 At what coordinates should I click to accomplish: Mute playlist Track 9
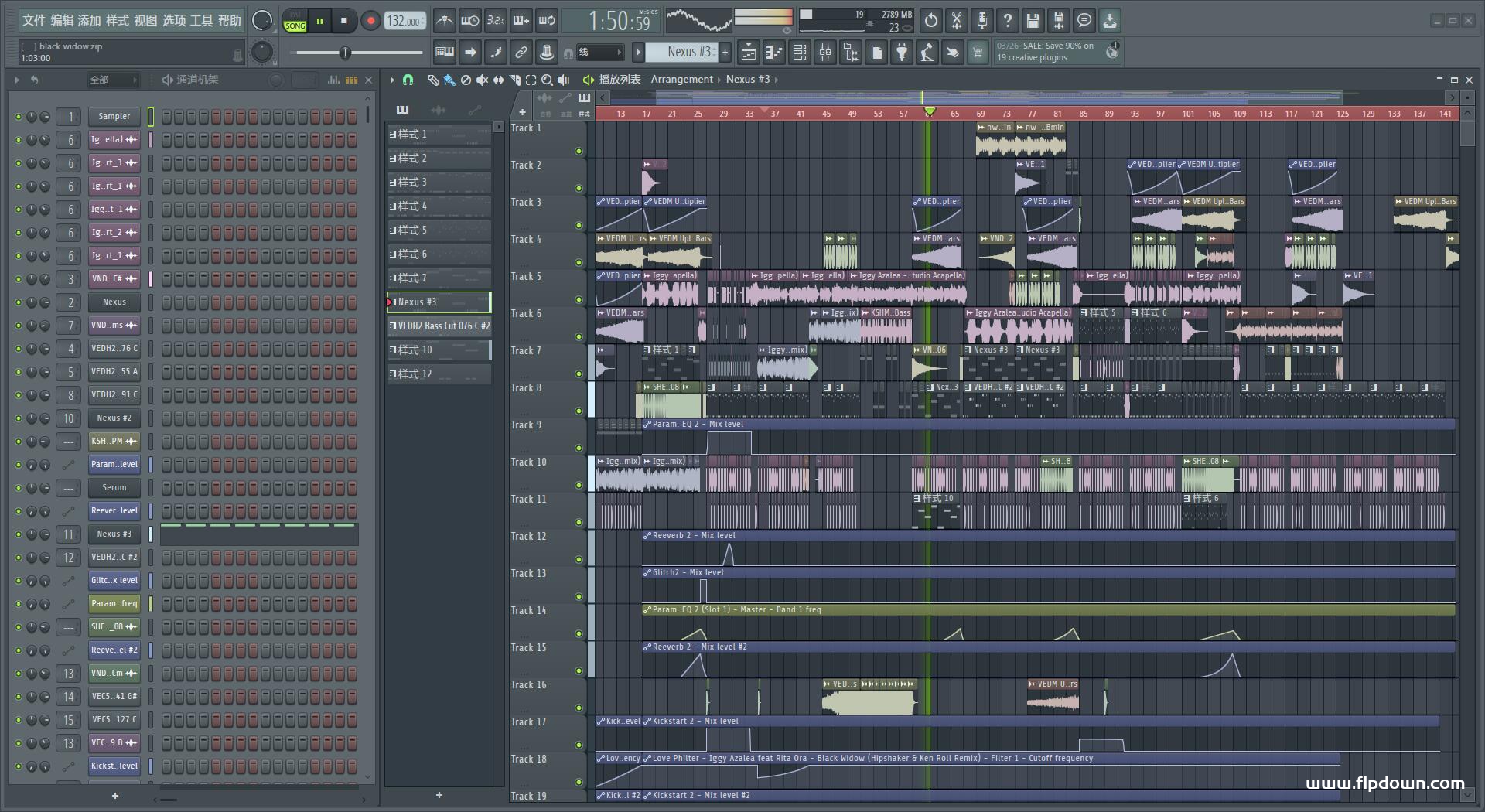579,448
